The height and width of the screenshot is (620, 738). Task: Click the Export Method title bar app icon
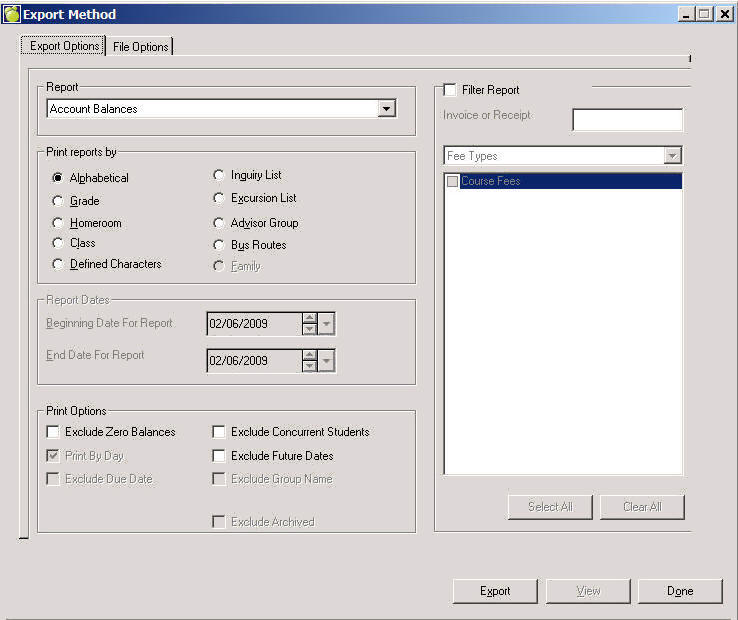(x=11, y=14)
